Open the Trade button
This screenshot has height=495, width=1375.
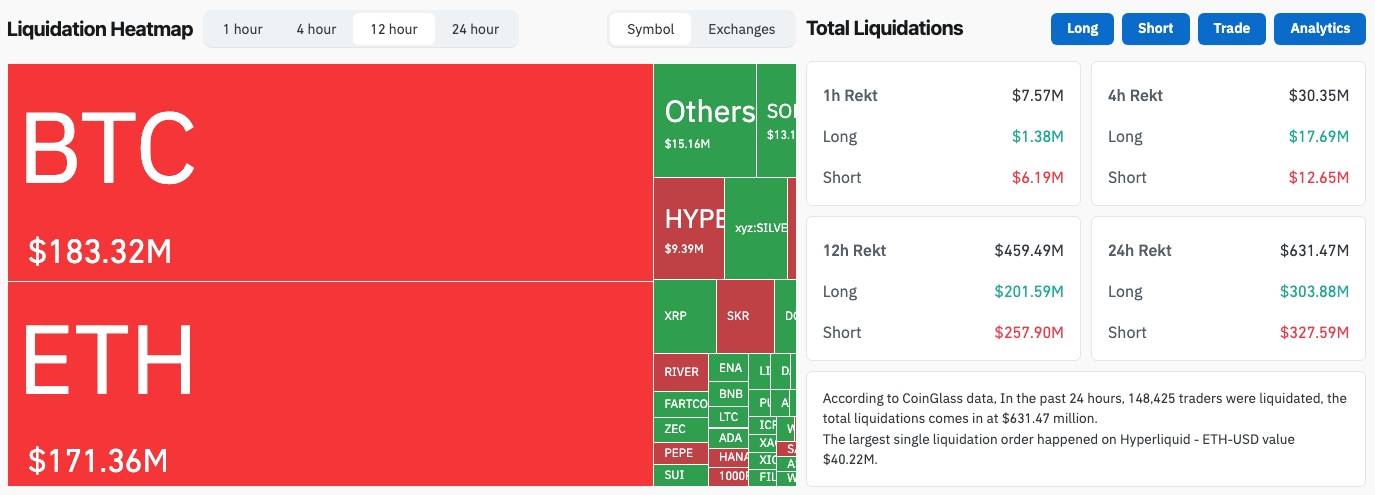click(x=1231, y=29)
